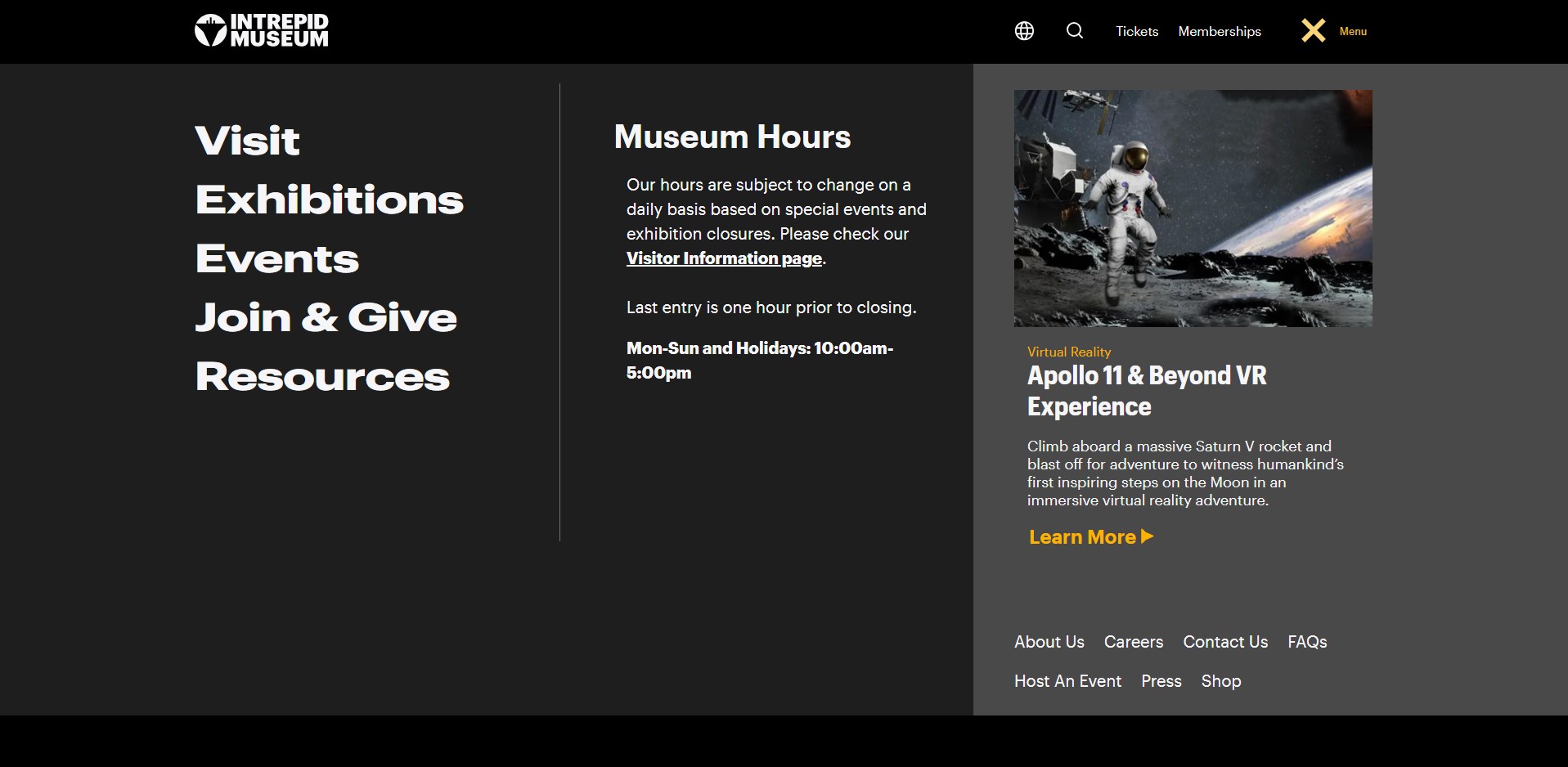The image size is (1568, 767).
Task: Click the Virtual Reality category label
Action: coord(1069,352)
